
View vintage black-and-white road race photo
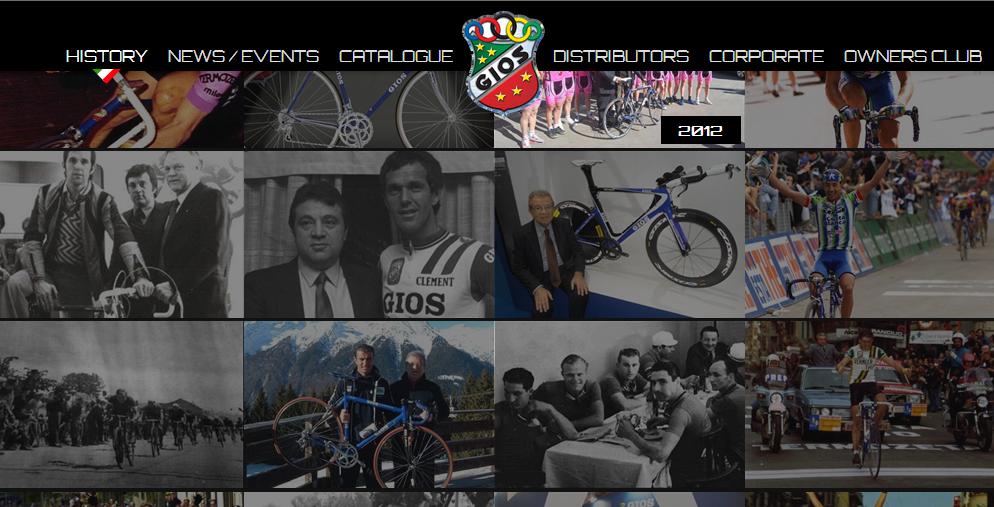click(x=121, y=405)
